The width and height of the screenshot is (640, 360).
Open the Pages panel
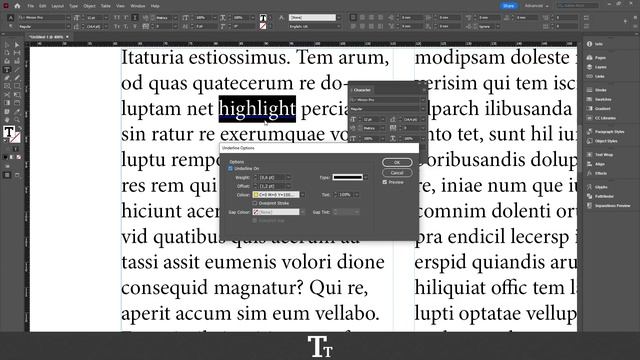pos(596,58)
